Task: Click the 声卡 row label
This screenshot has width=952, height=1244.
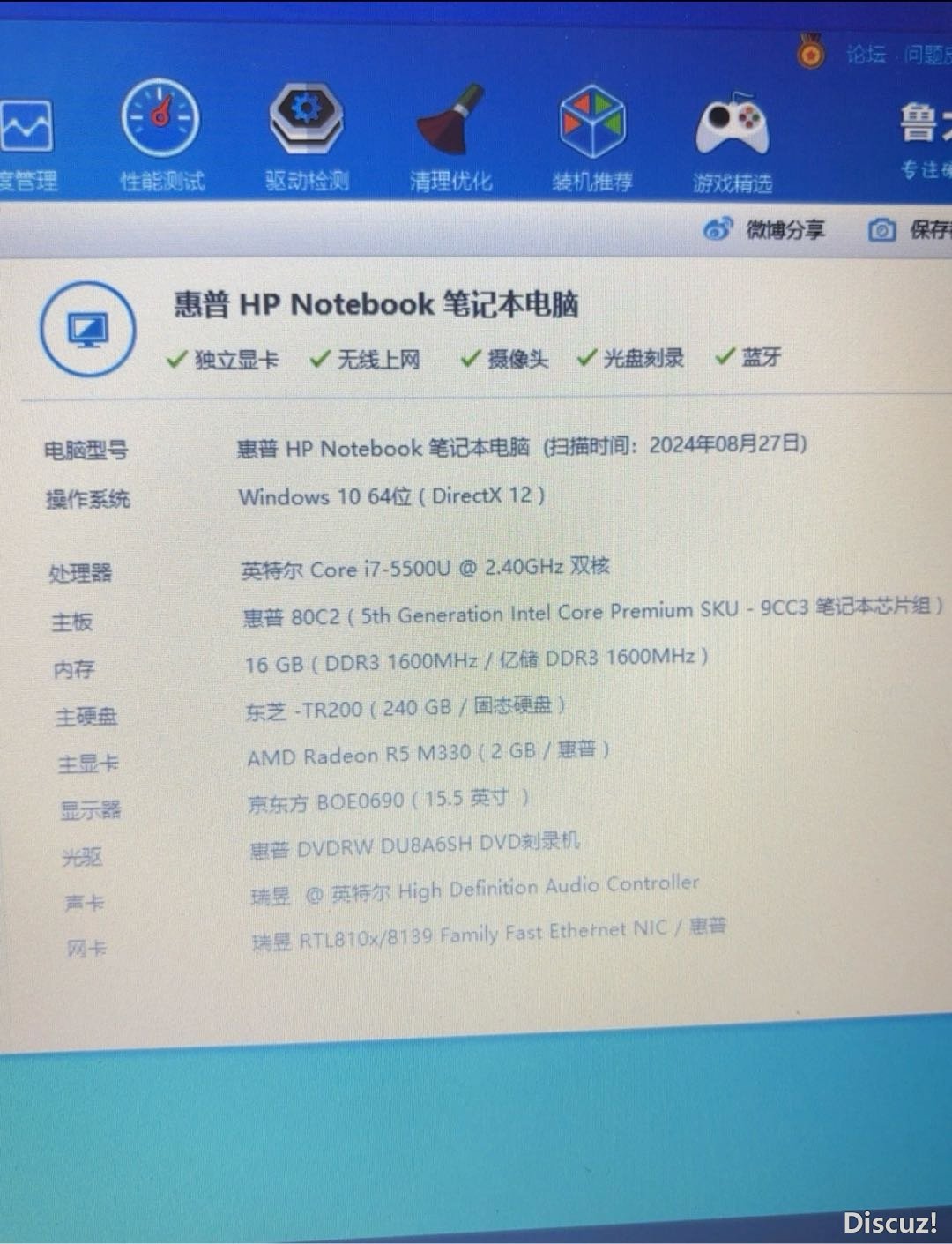Action: (x=85, y=902)
